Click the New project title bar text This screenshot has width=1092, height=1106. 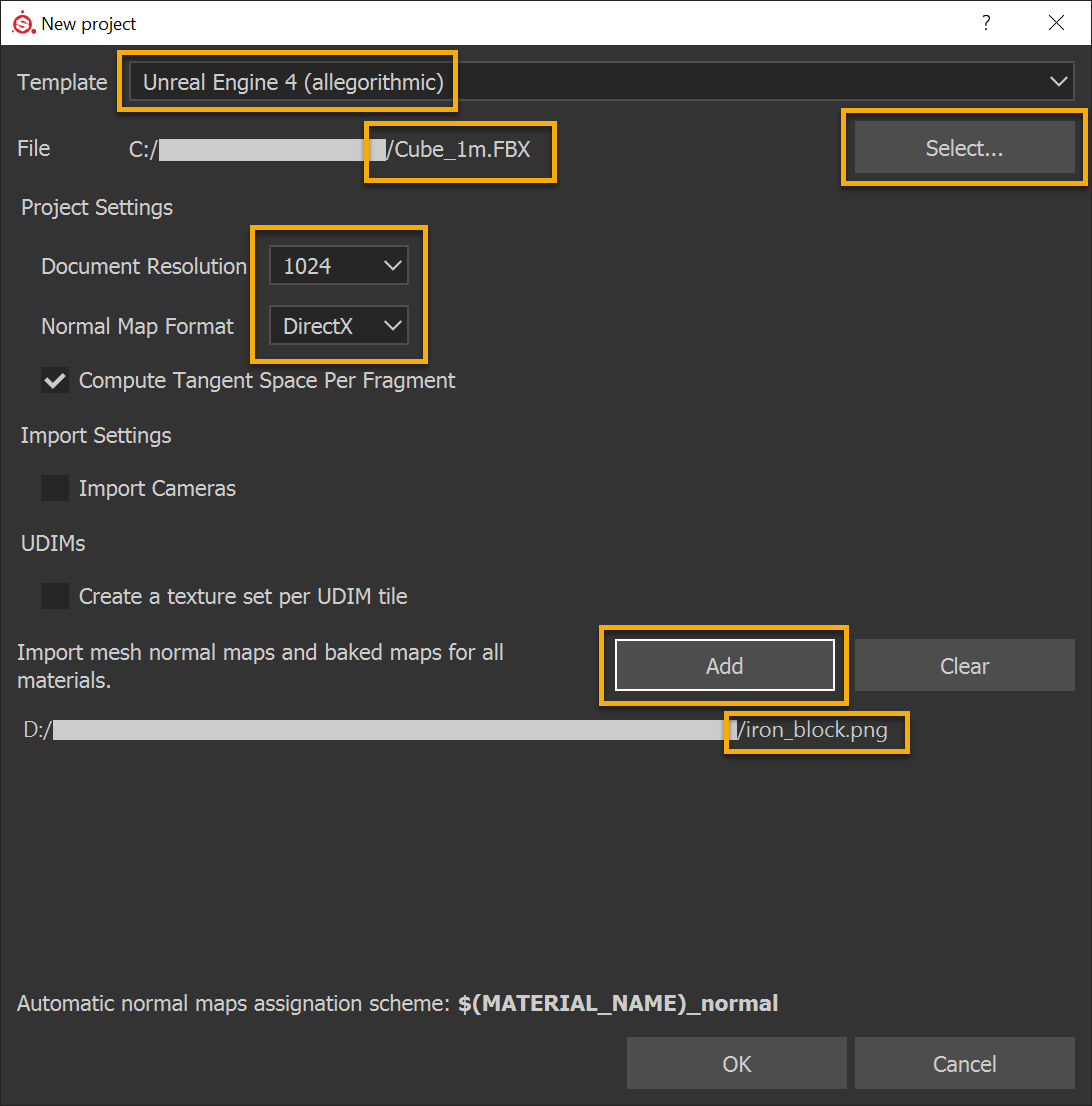click(88, 23)
